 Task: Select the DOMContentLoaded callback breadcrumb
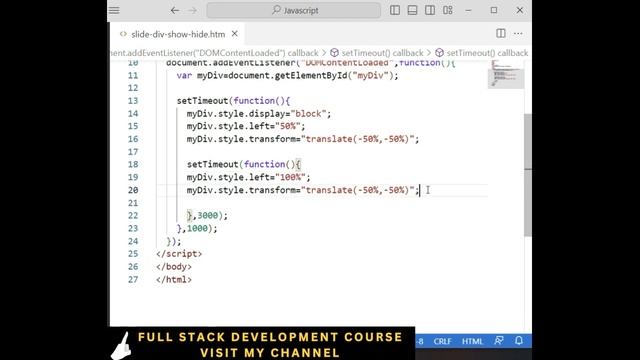tap(214, 53)
